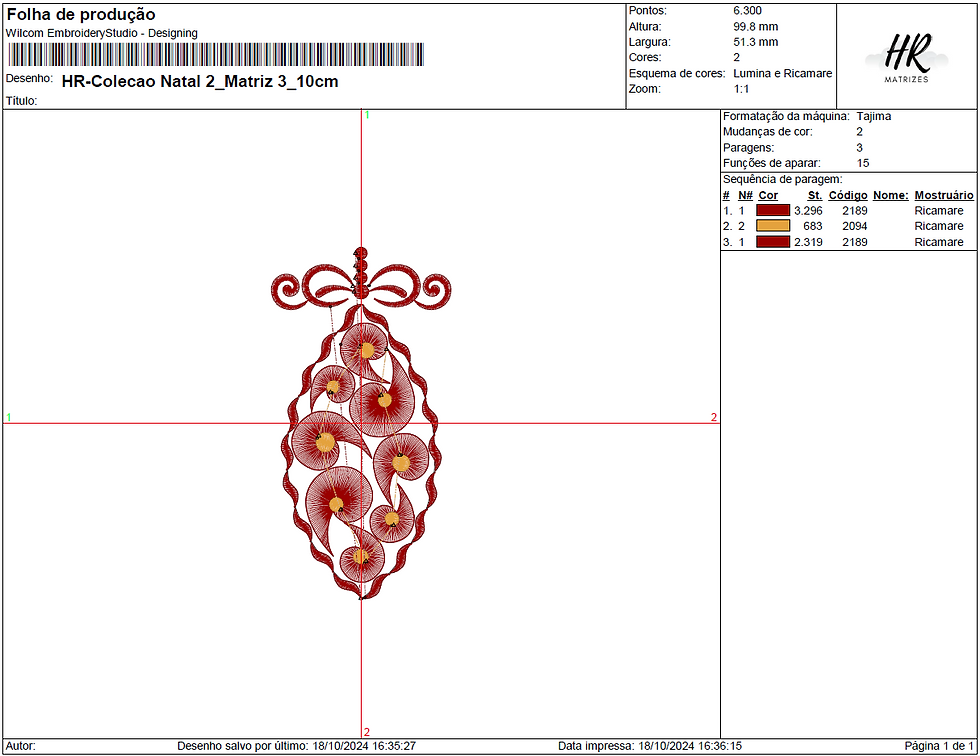Click the red marker 2 at bottom
This screenshot has width=980, height=756.
[367, 732]
